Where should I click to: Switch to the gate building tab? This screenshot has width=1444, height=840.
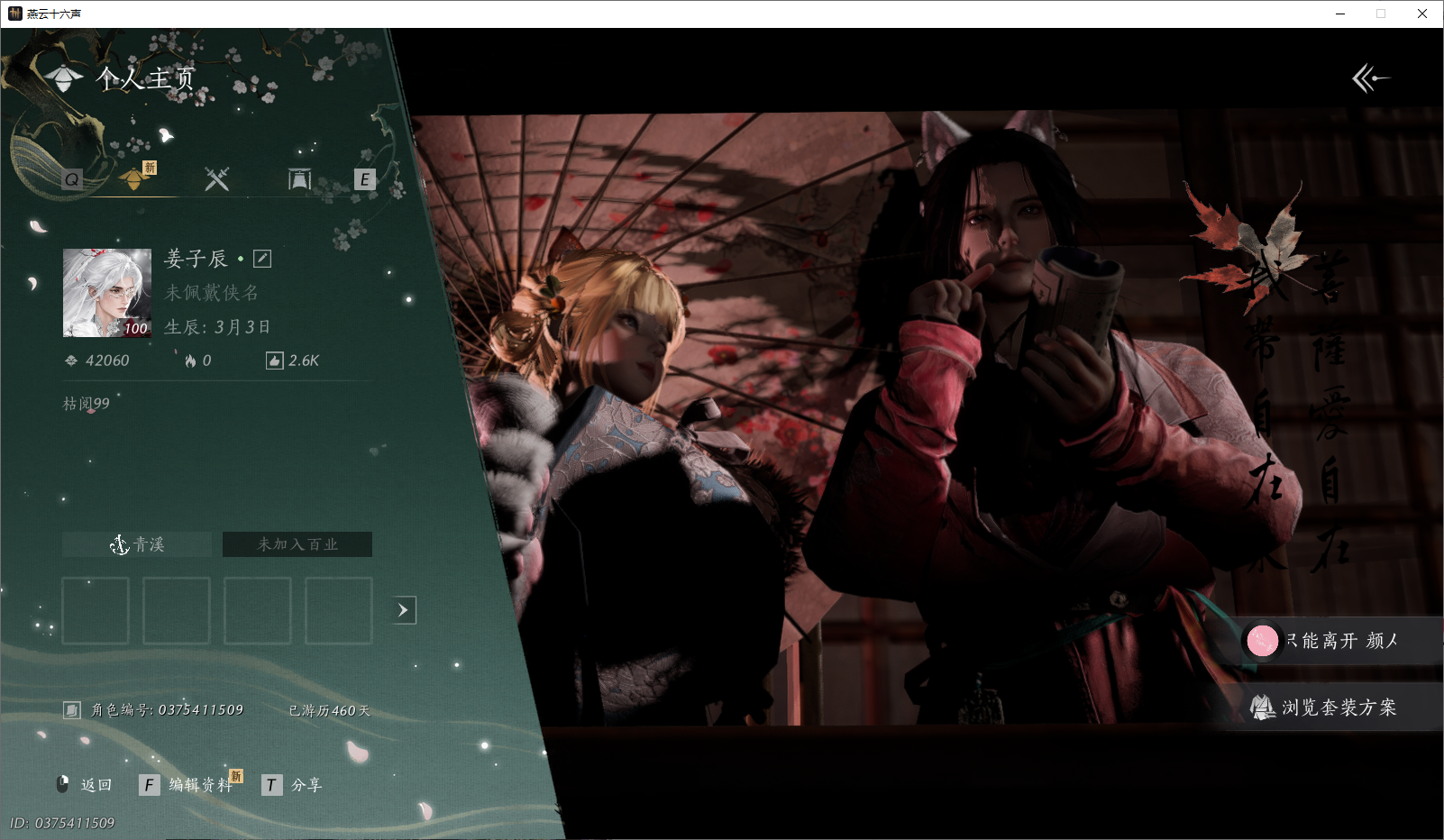(299, 179)
